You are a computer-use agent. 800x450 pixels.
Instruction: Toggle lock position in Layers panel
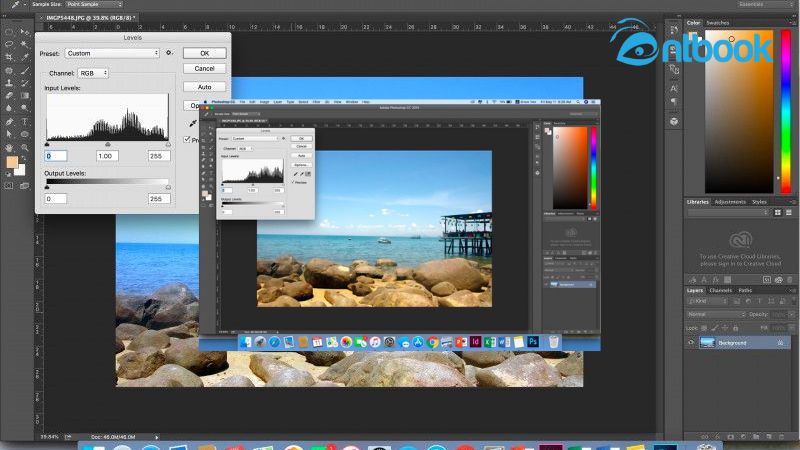point(725,328)
